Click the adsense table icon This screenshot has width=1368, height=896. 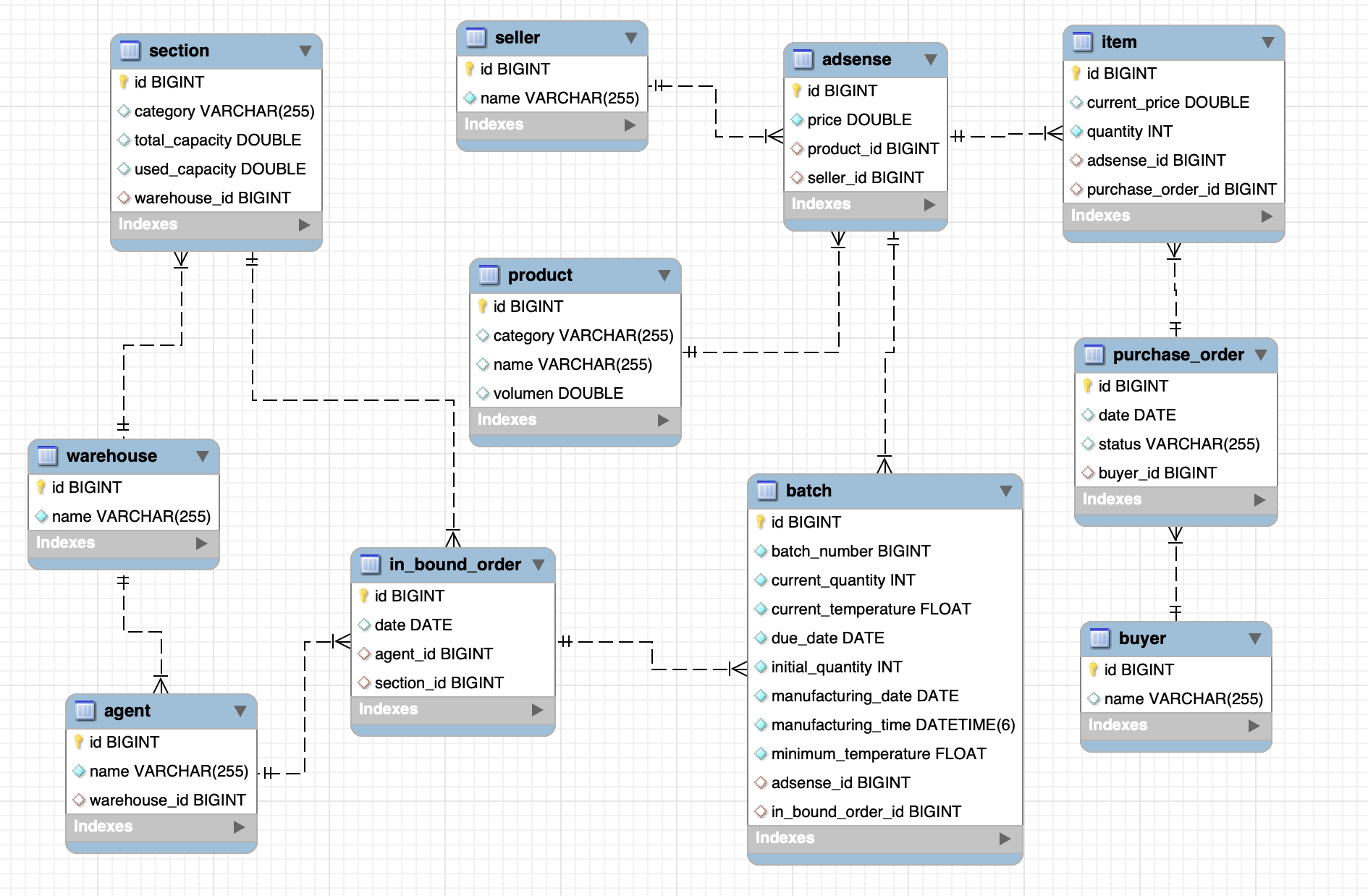tap(803, 59)
